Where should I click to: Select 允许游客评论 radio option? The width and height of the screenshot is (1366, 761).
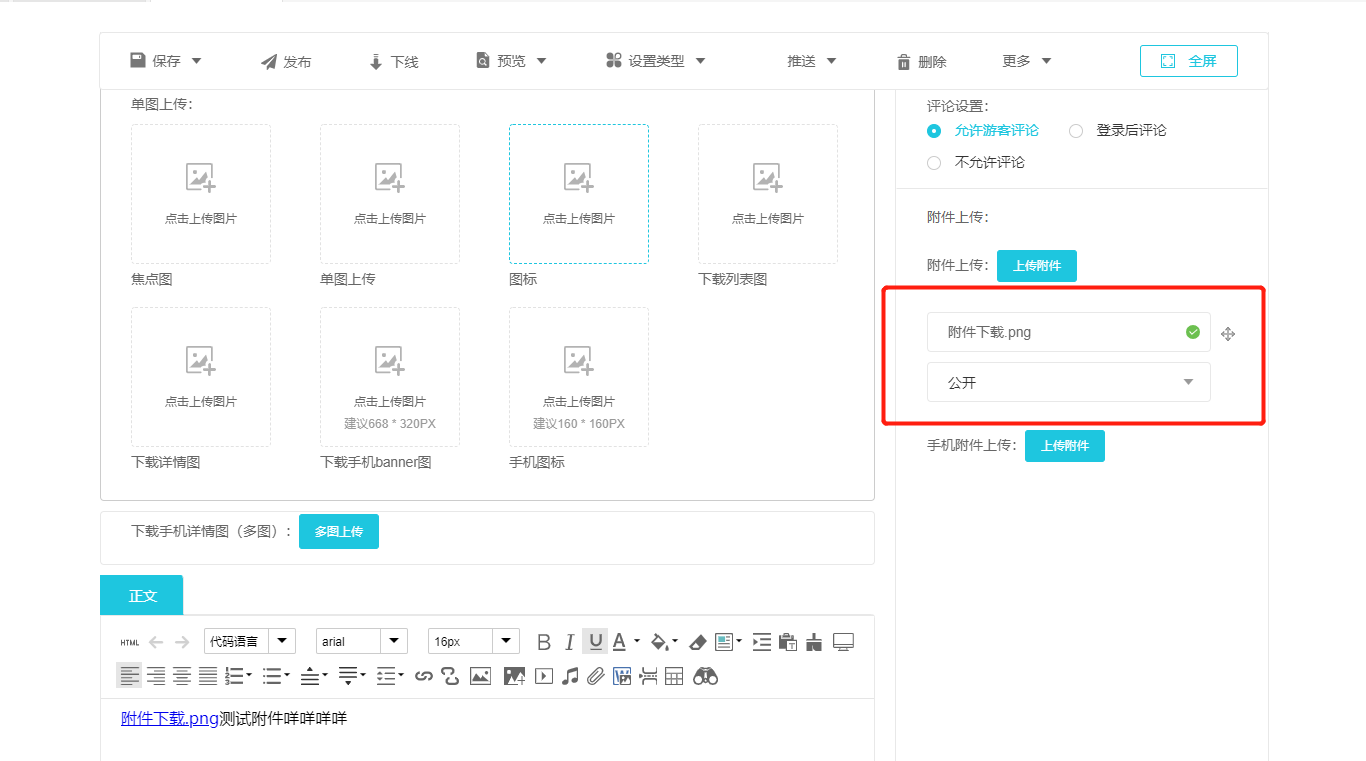coord(934,131)
